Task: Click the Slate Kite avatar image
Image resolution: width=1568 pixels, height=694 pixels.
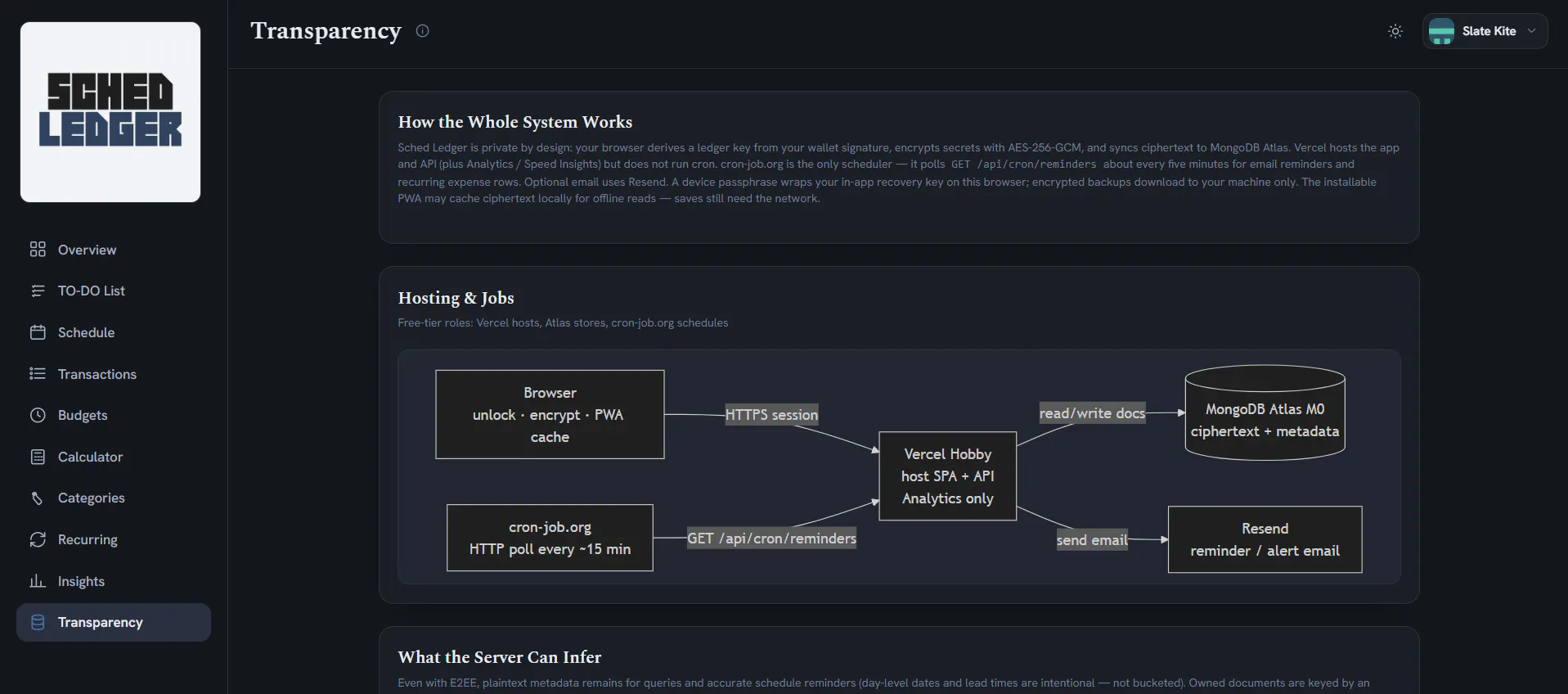Action: tap(1441, 31)
